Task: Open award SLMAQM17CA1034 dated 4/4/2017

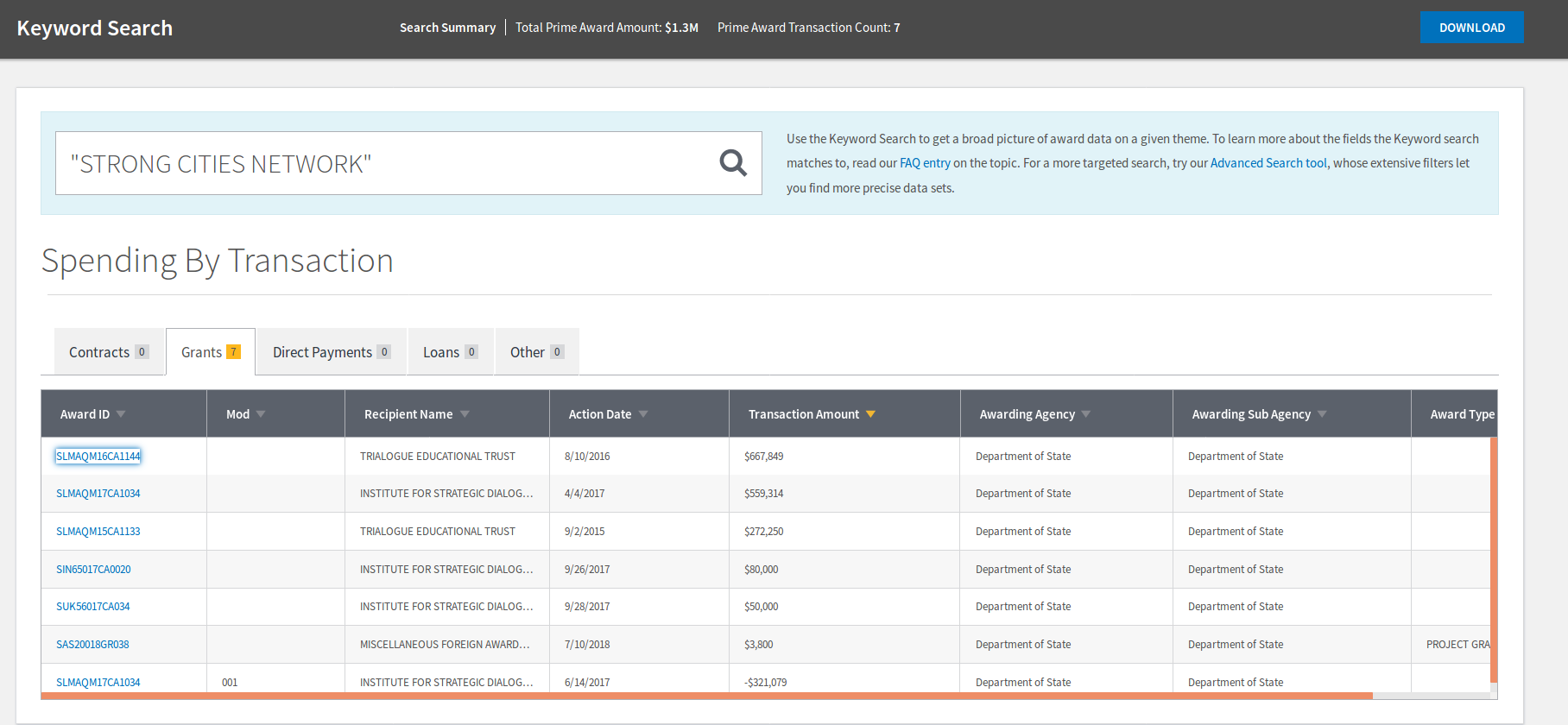Action: click(x=98, y=494)
